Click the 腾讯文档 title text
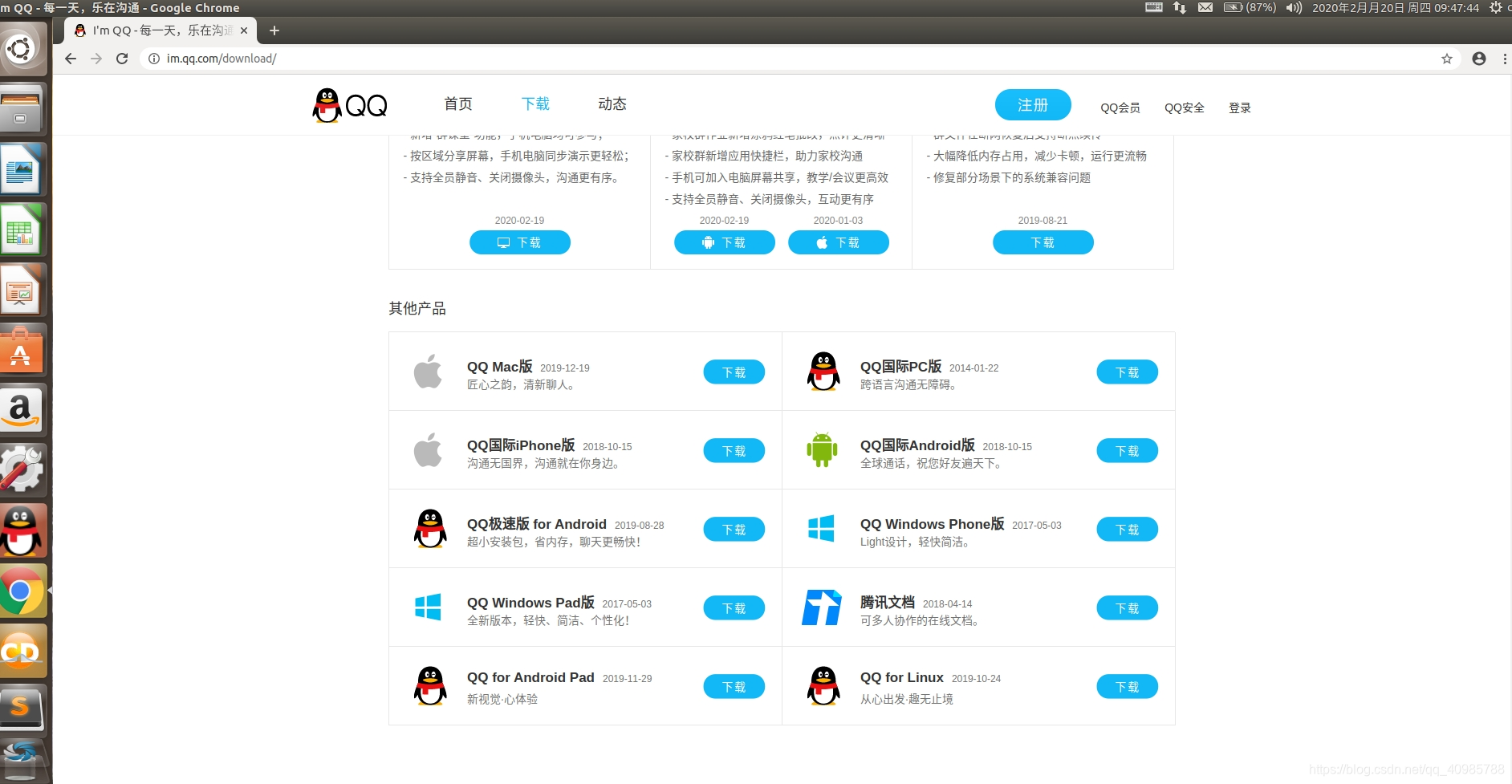 (888, 603)
